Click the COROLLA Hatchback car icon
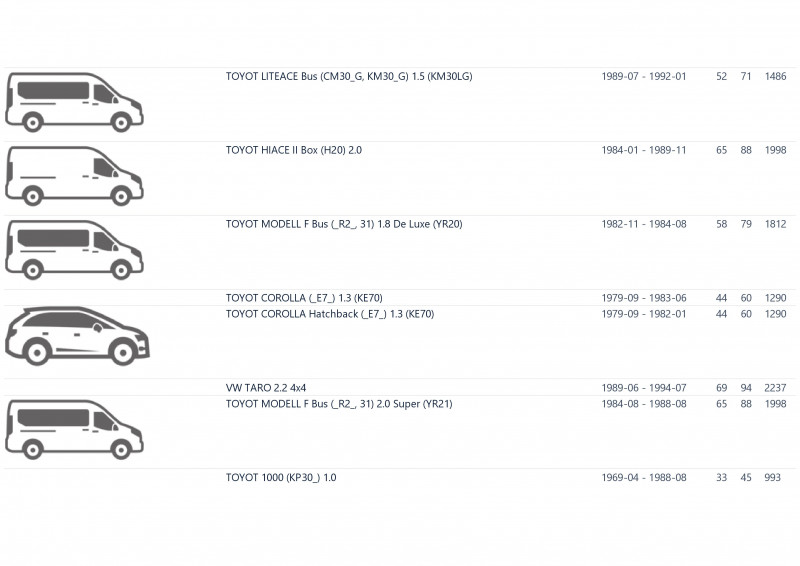Screen dimensions: 800x566 point(77,336)
